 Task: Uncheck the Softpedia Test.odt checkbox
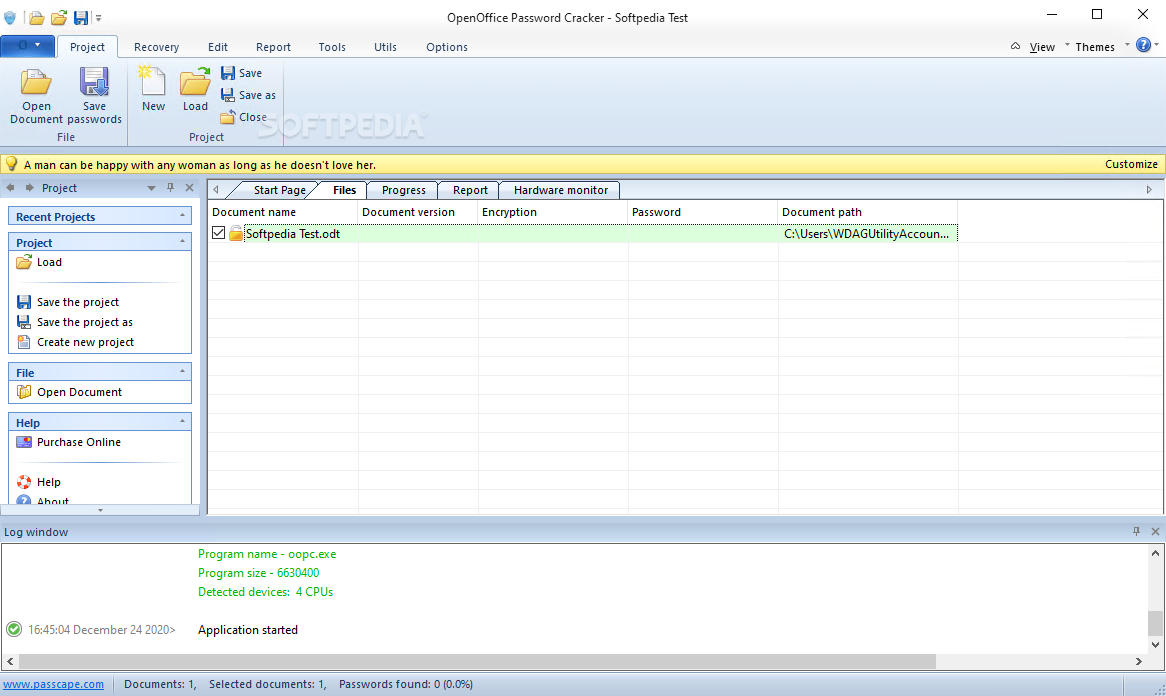click(x=219, y=233)
